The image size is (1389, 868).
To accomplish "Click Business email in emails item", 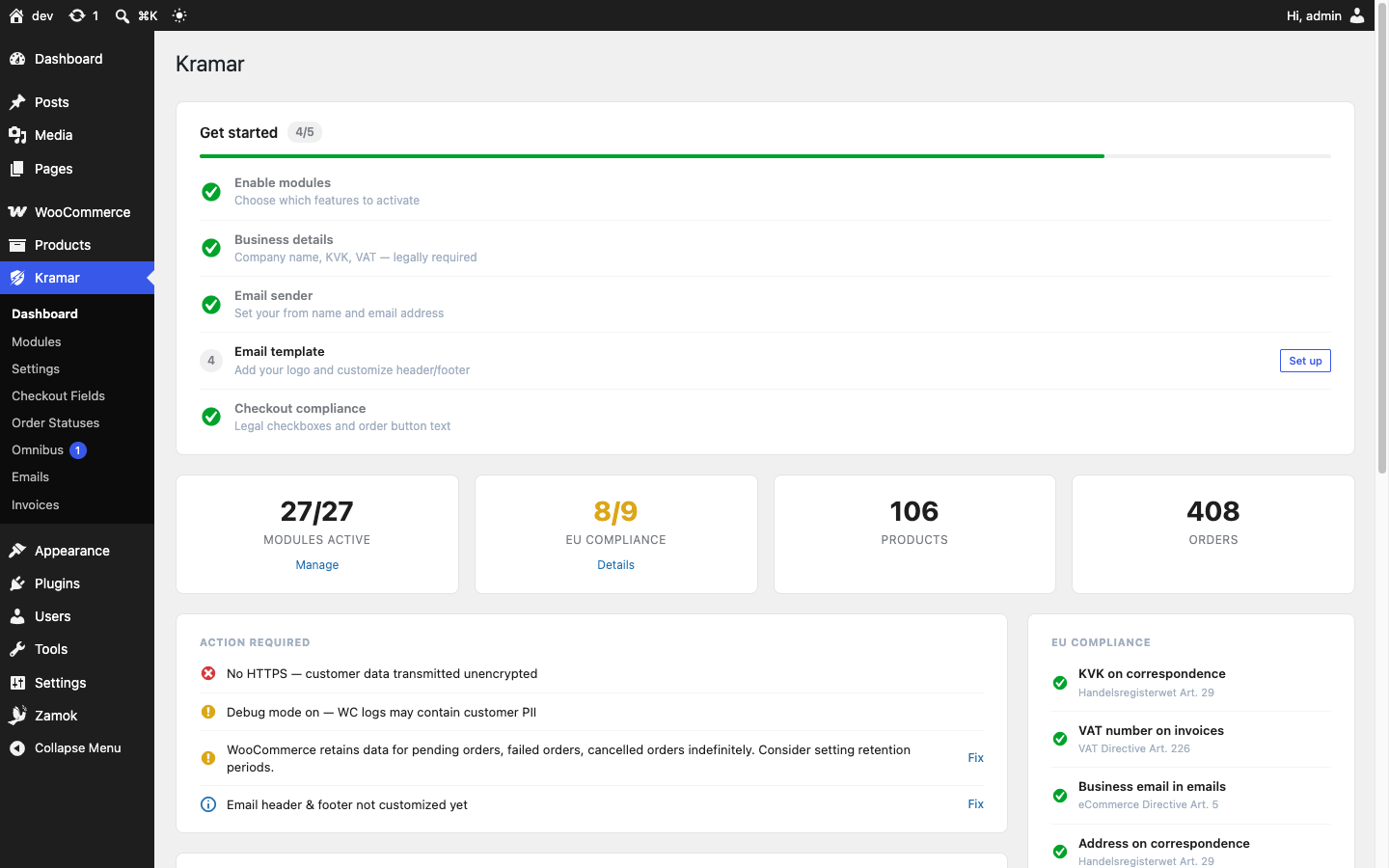I will click(1191, 796).
